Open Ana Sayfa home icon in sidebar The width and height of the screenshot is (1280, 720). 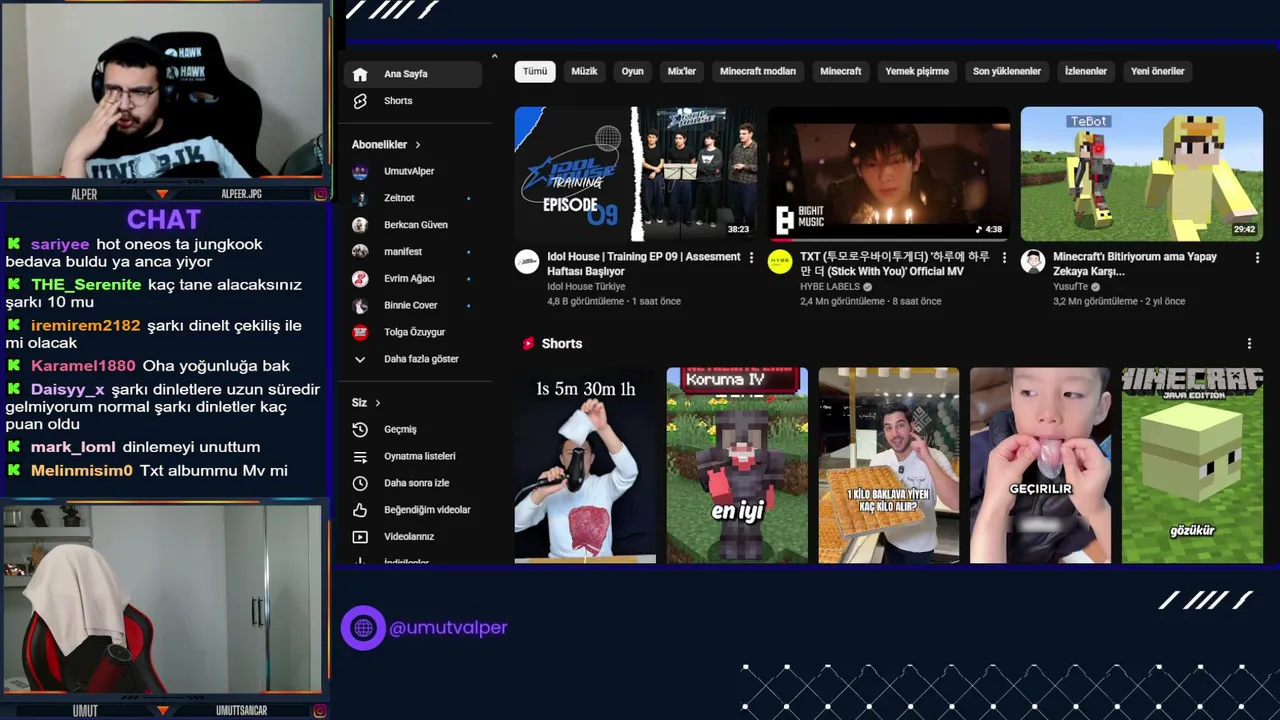(x=360, y=74)
